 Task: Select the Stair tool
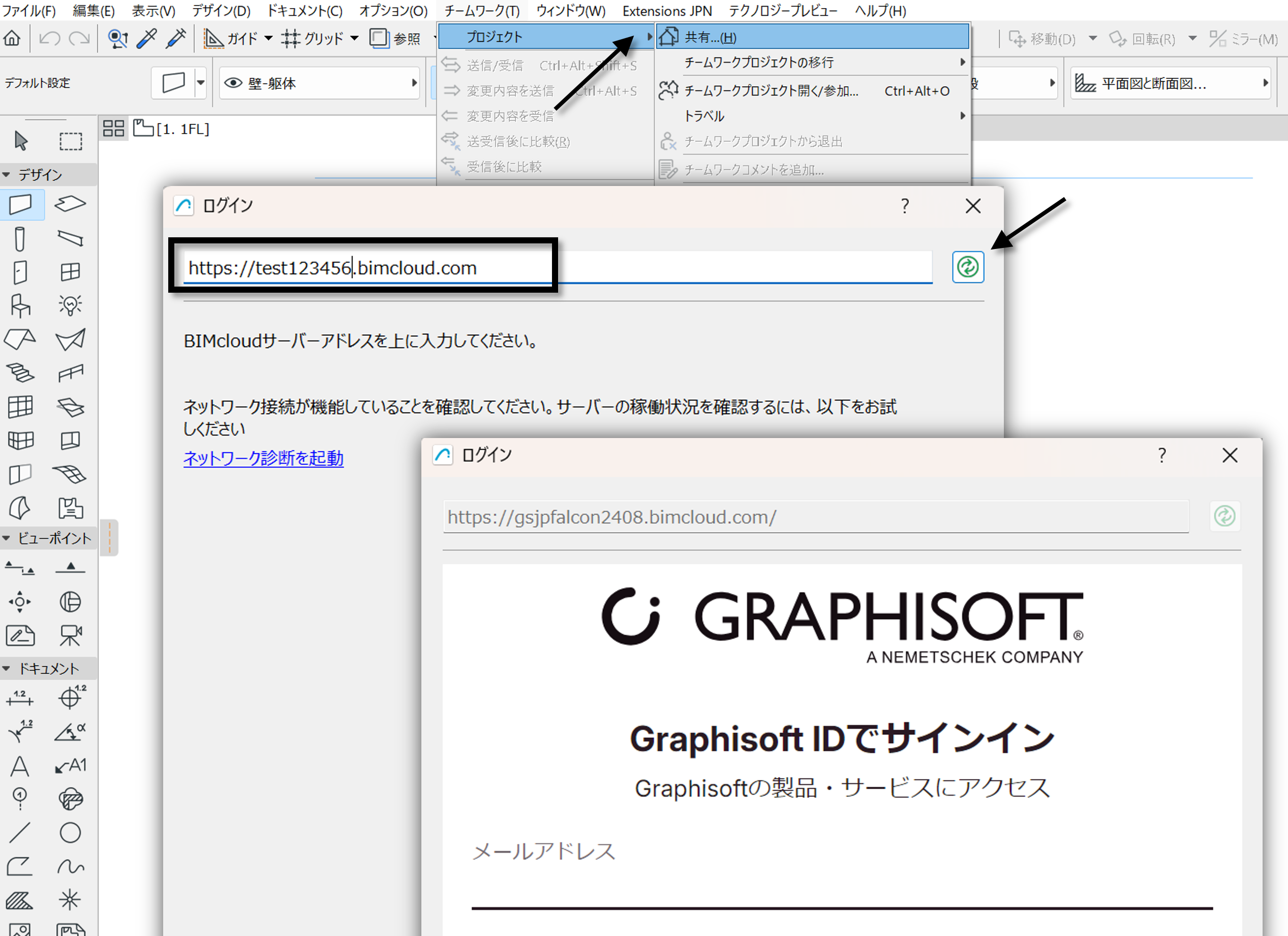[20, 373]
